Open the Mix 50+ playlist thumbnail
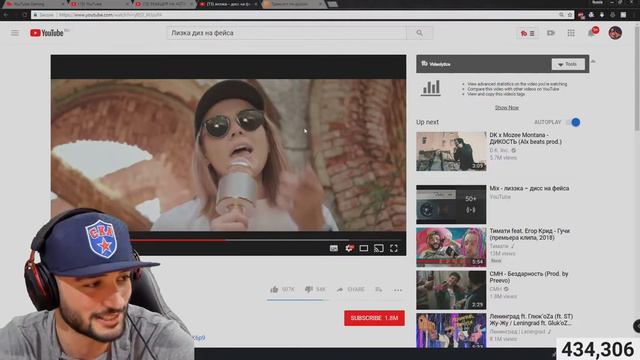The height and width of the screenshot is (360, 640). 451,204
